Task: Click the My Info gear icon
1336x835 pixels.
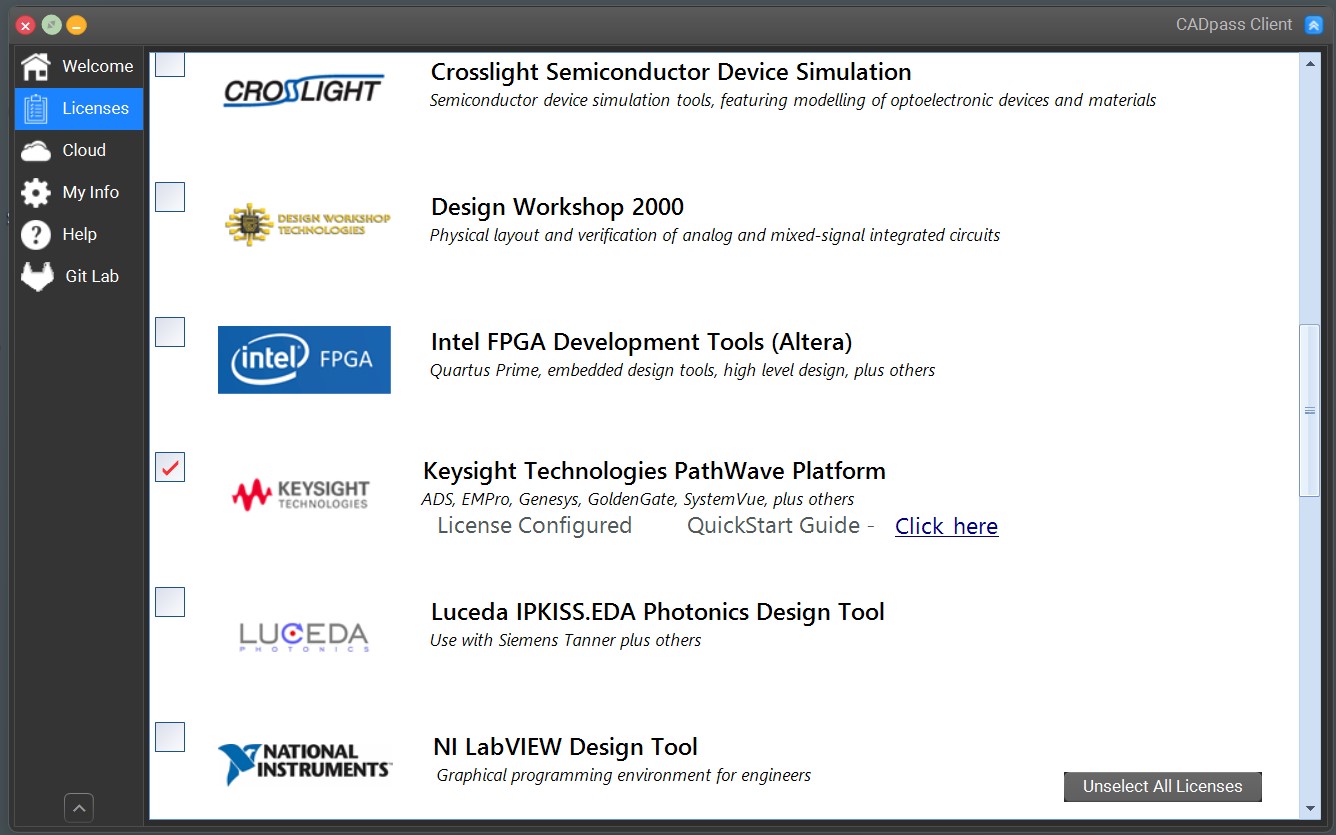Action: tap(36, 193)
